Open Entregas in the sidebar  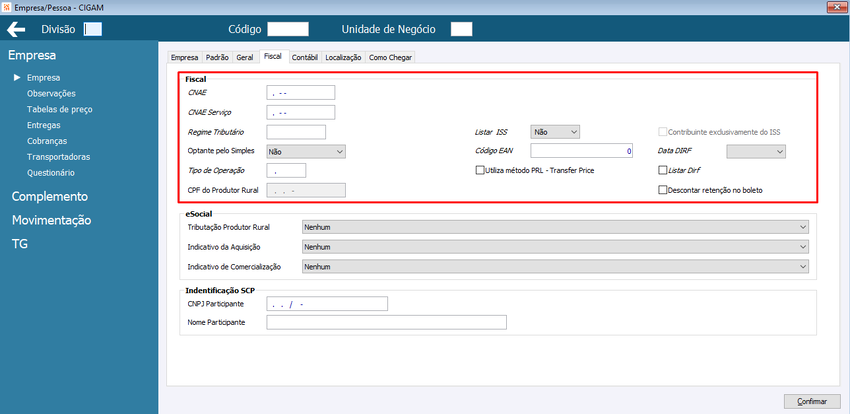(43, 125)
